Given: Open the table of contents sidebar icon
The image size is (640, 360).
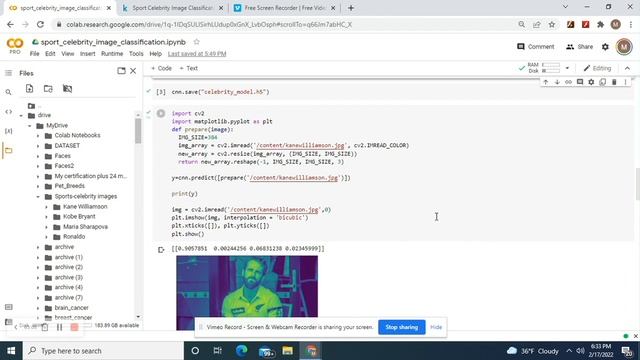Looking at the screenshot, I should click(9, 73).
